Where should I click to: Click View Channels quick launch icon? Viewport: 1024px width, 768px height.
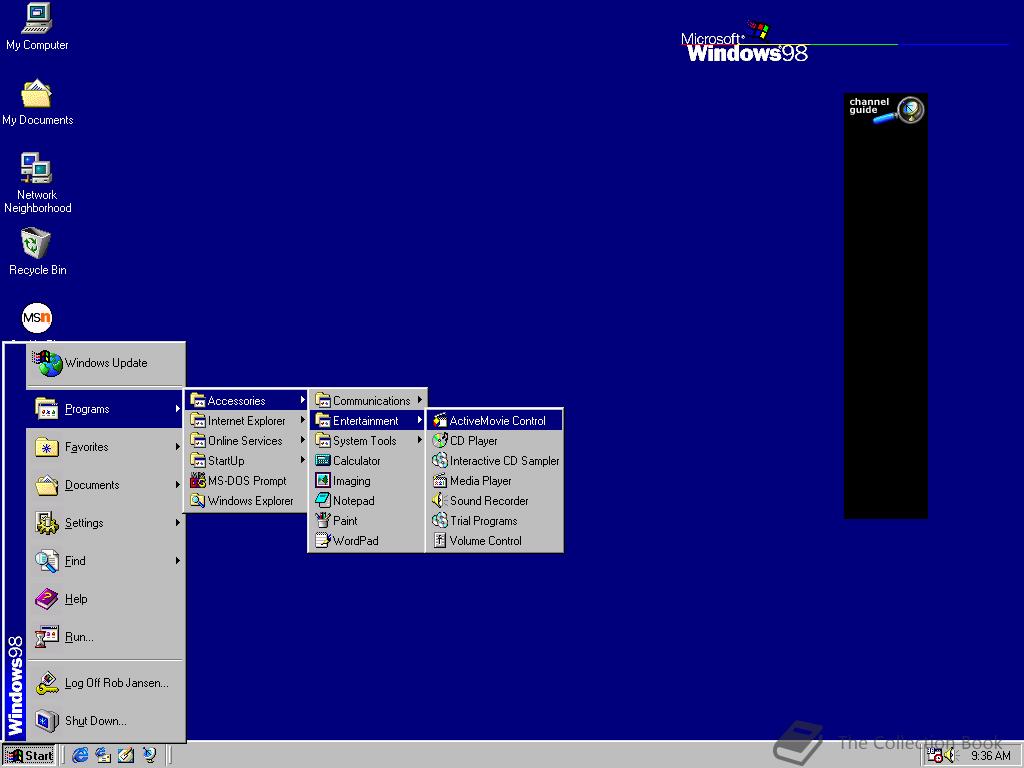point(150,756)
